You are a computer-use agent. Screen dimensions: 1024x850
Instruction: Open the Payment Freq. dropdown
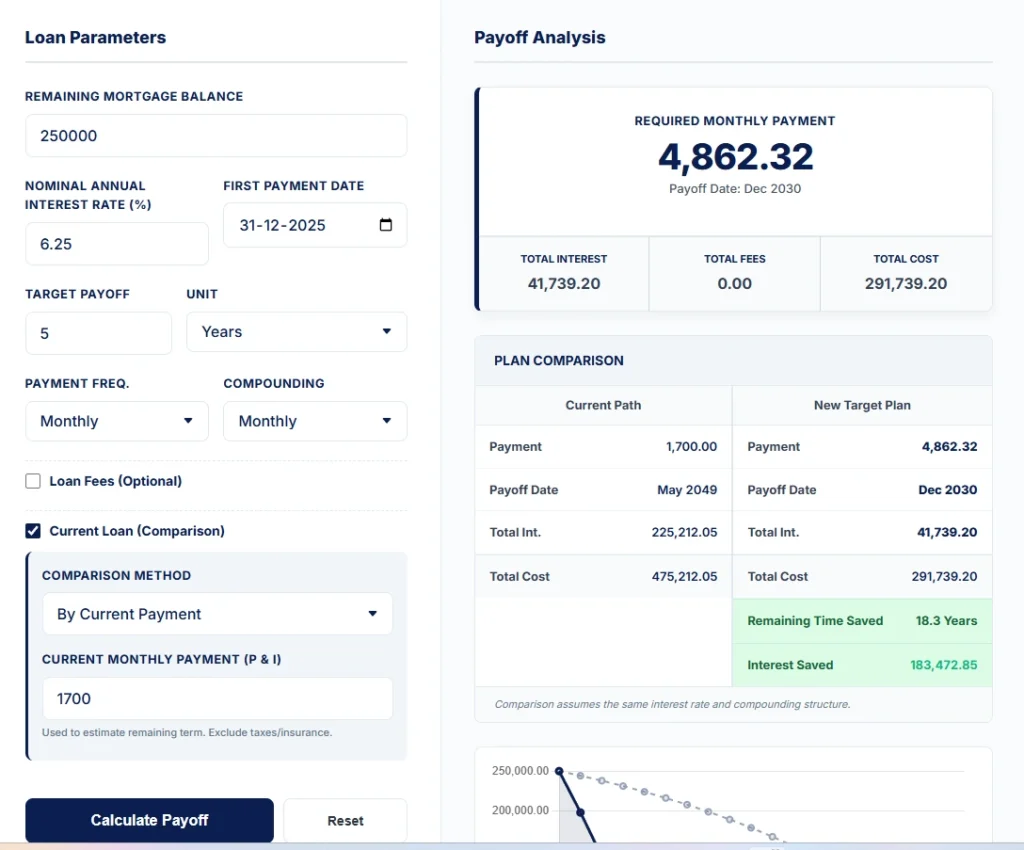click(x=116, y=421)
